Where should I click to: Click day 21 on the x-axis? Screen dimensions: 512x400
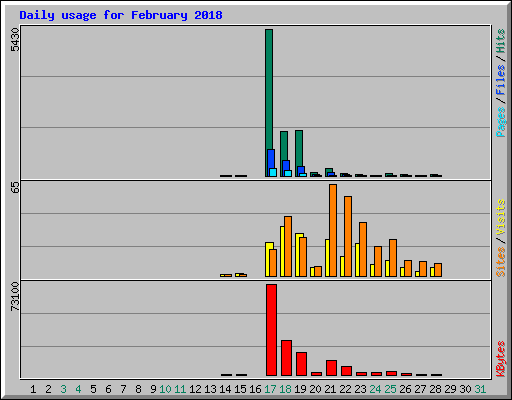(x=330, y=389)
